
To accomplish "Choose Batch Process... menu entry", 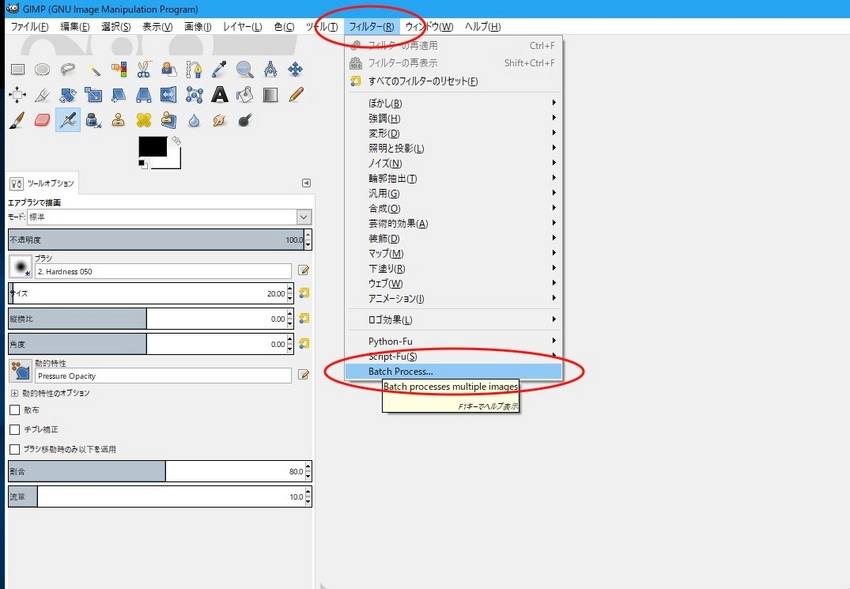I will (454, 371).
